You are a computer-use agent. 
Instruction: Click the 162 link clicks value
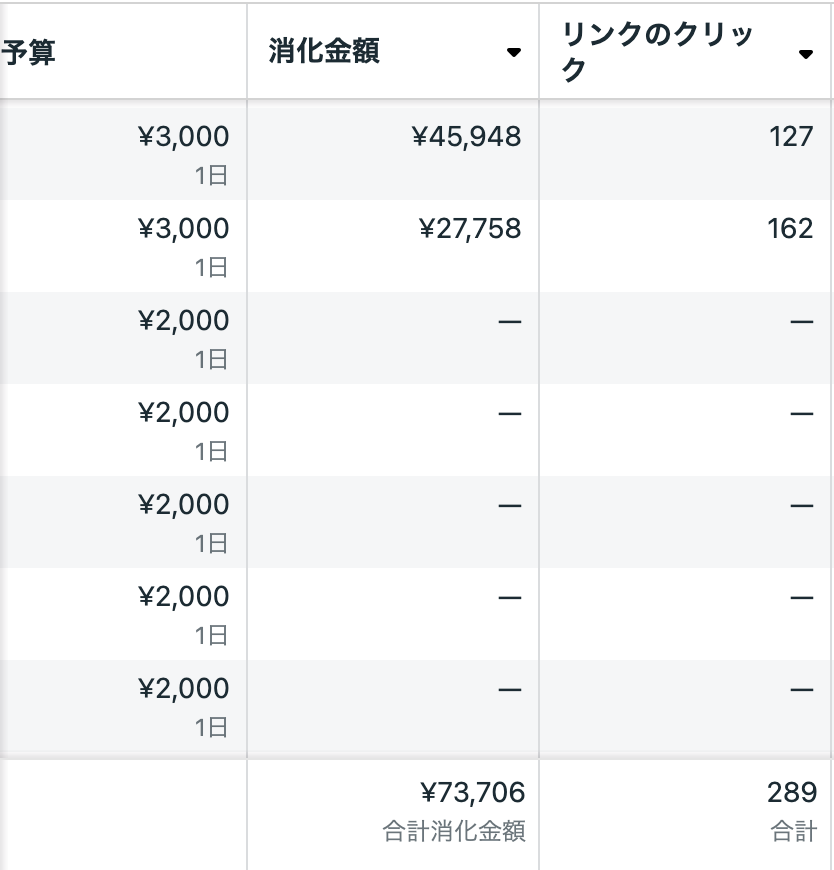point(790,228)
